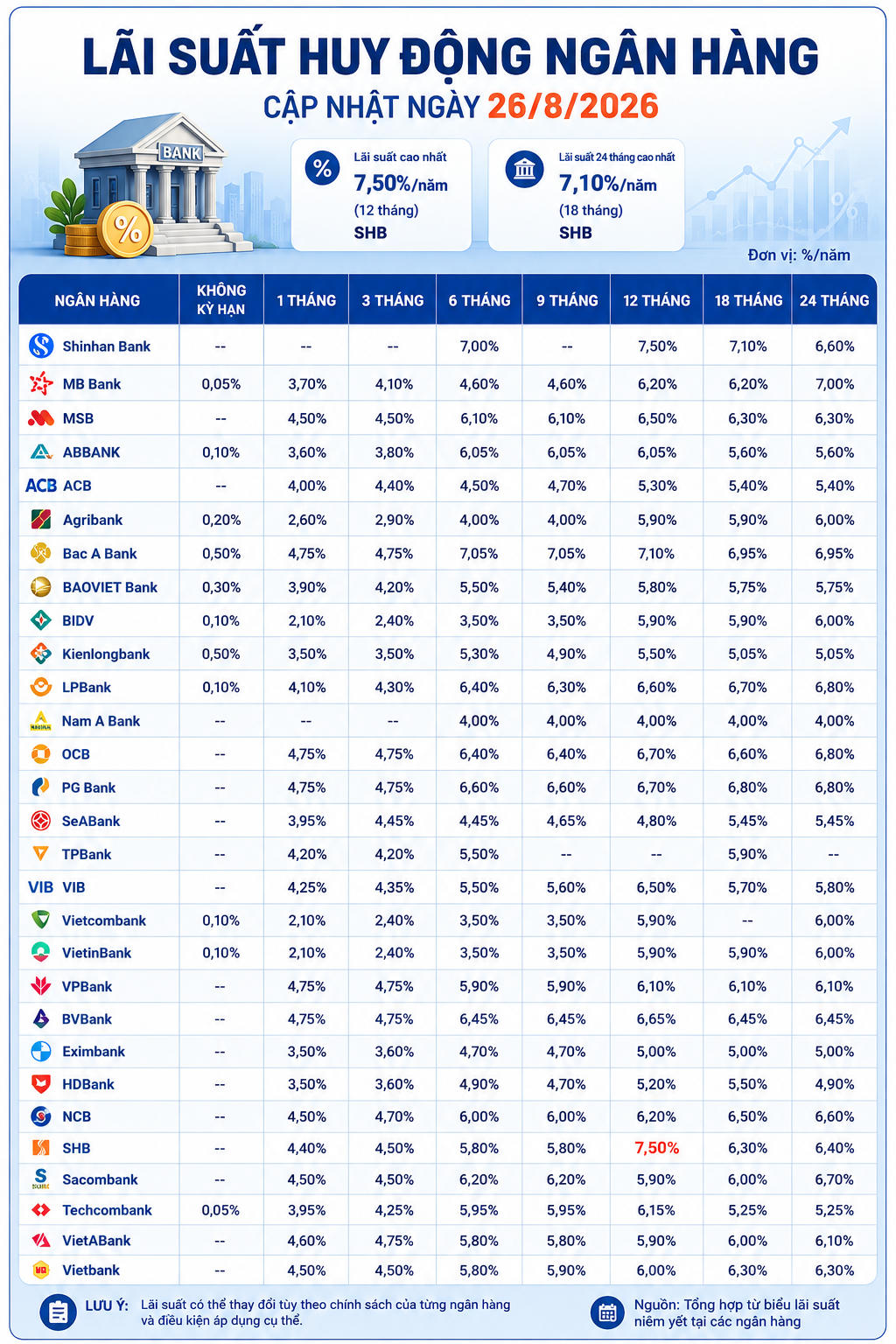The width and height of the screenshot is (896, 1344).
Task: Click the KHÔNG KỲ HẠN column header
Action: (x=221, y=300)
